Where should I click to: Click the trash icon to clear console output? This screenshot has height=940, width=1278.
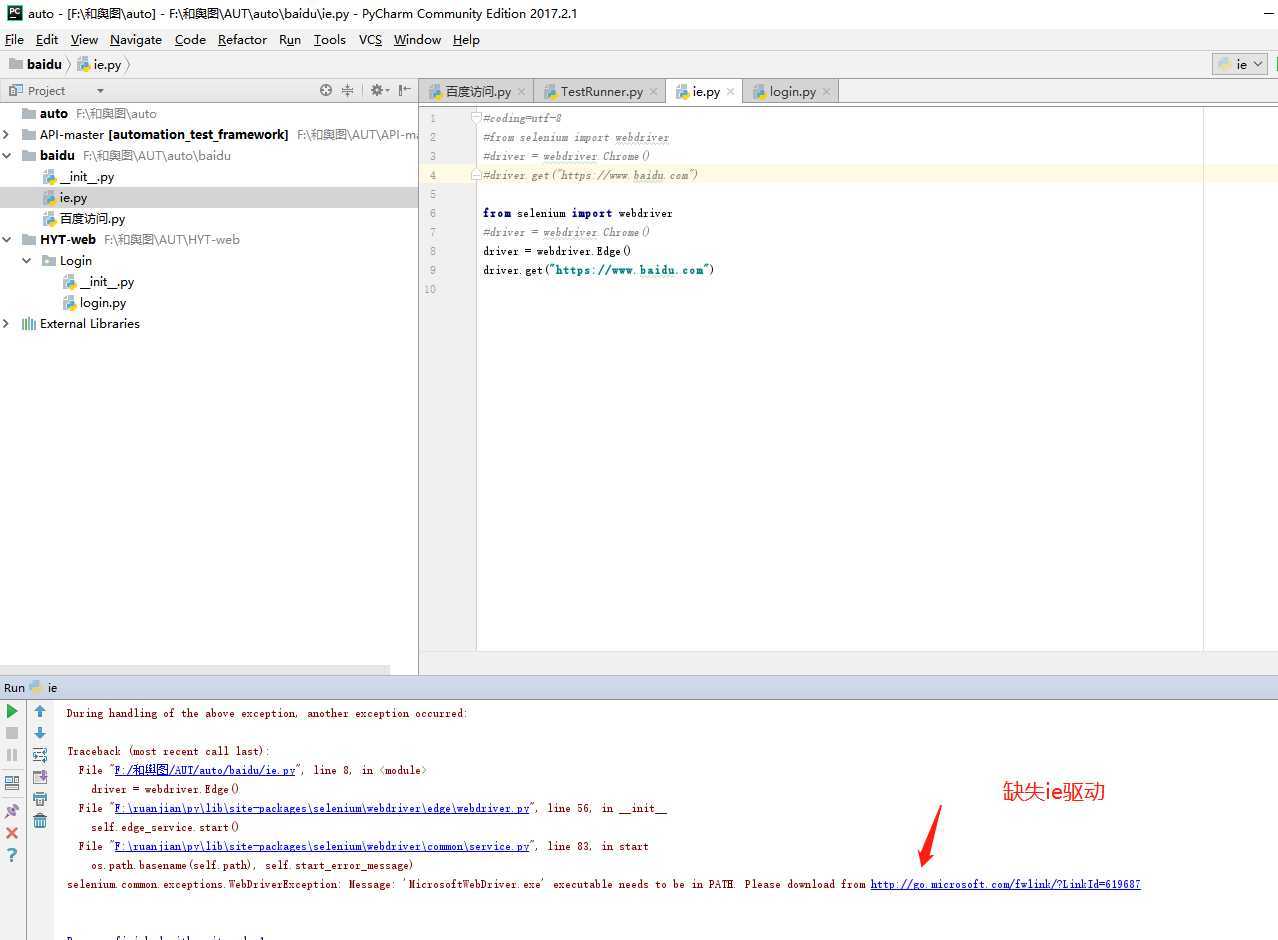point(40,821)
